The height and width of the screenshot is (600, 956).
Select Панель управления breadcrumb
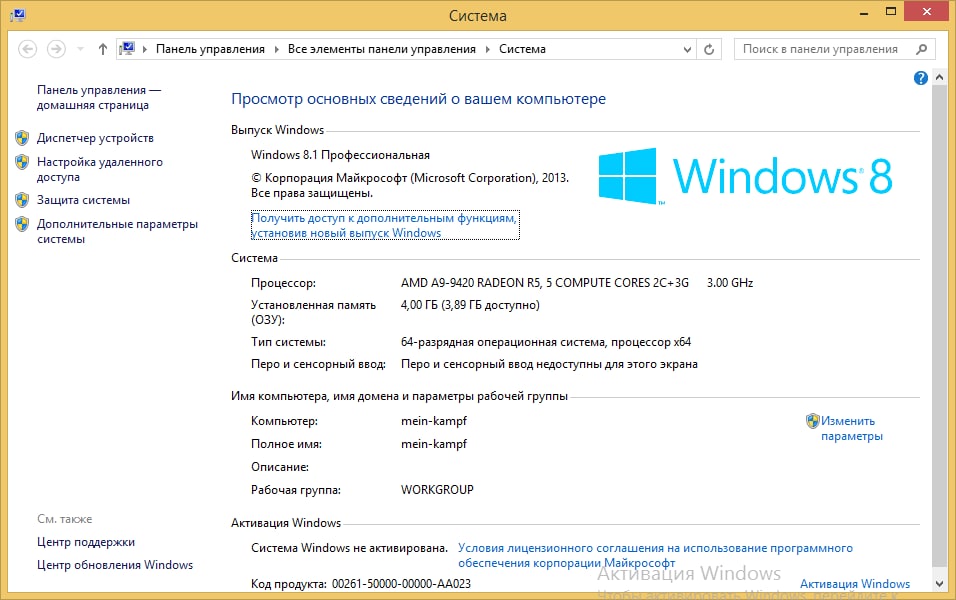click(210, 49)
